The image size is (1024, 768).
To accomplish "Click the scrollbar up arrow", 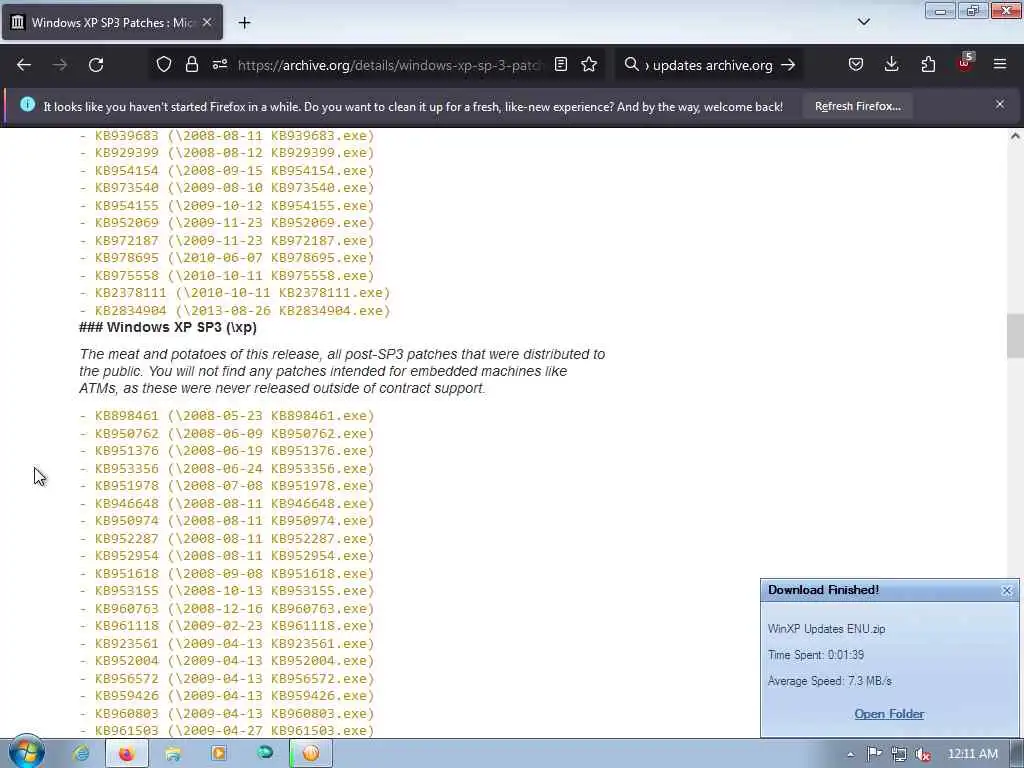I will pyautogui.click(x=1015, y=136).
